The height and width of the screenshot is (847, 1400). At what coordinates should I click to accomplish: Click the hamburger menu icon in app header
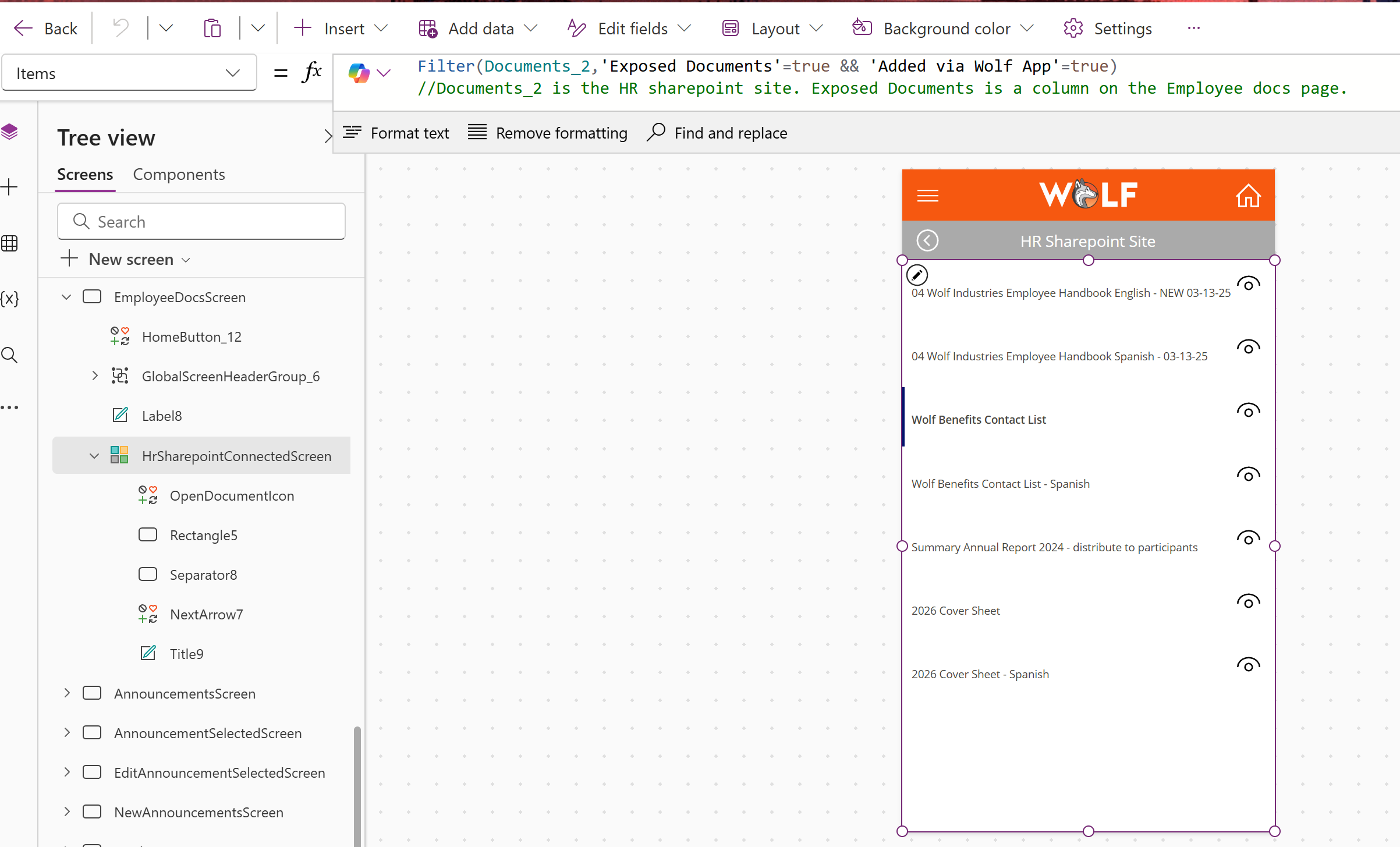coord(927,196)
